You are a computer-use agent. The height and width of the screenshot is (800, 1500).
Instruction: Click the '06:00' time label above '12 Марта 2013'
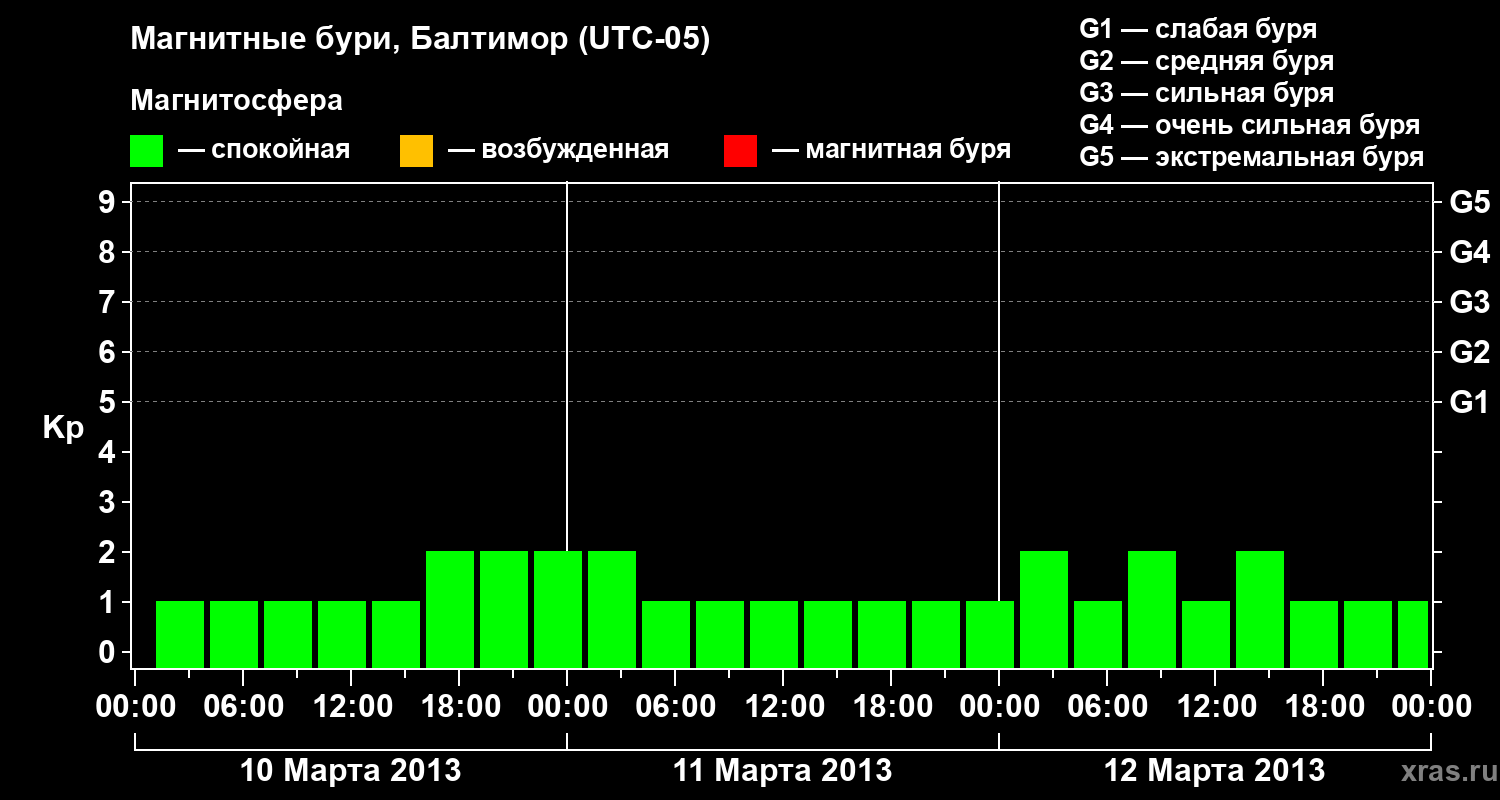pos(1107,707)
